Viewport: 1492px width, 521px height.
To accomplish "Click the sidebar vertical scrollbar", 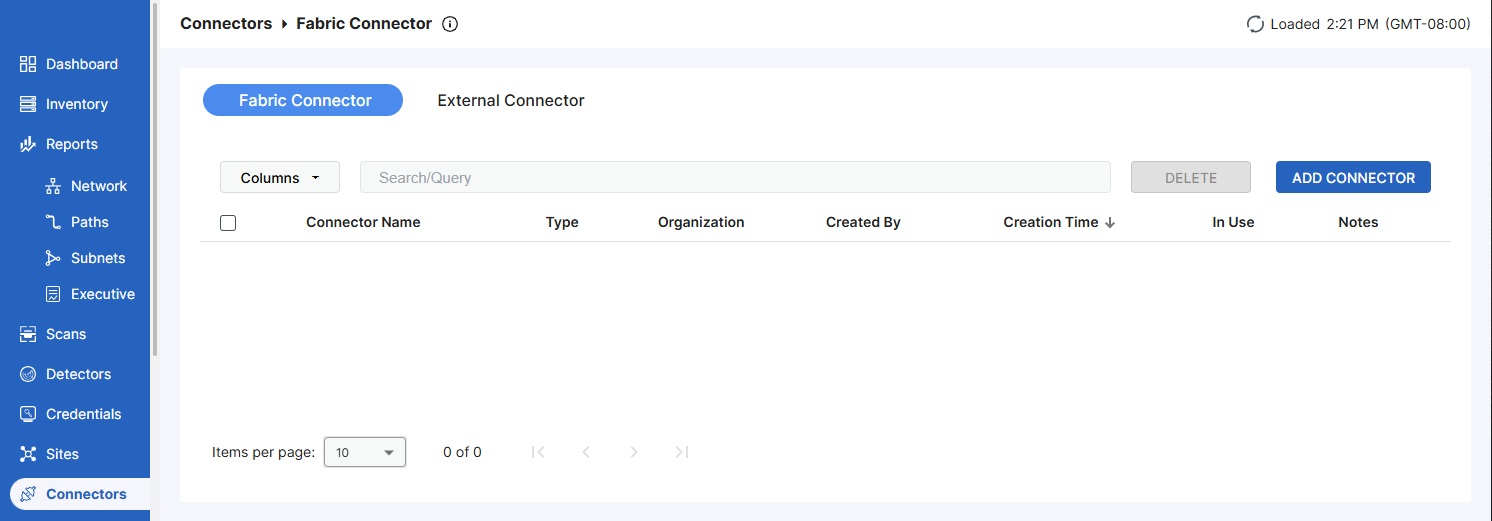I will click(154, 180).
